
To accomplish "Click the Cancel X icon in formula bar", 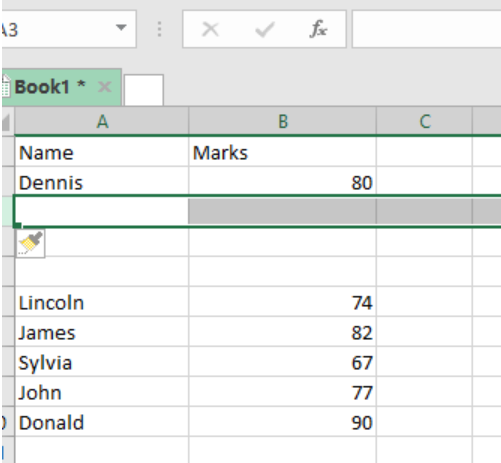I will tap(210, 29).
